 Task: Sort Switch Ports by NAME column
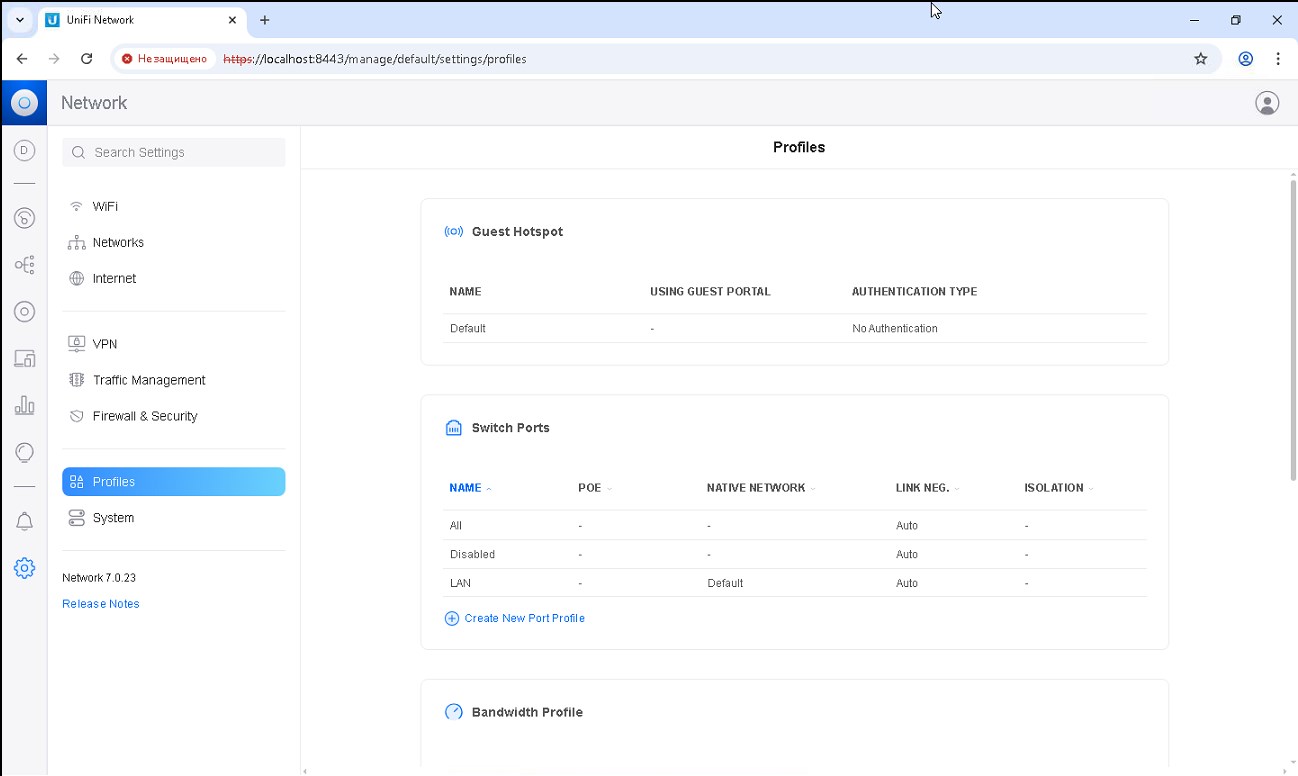point(471,488)
